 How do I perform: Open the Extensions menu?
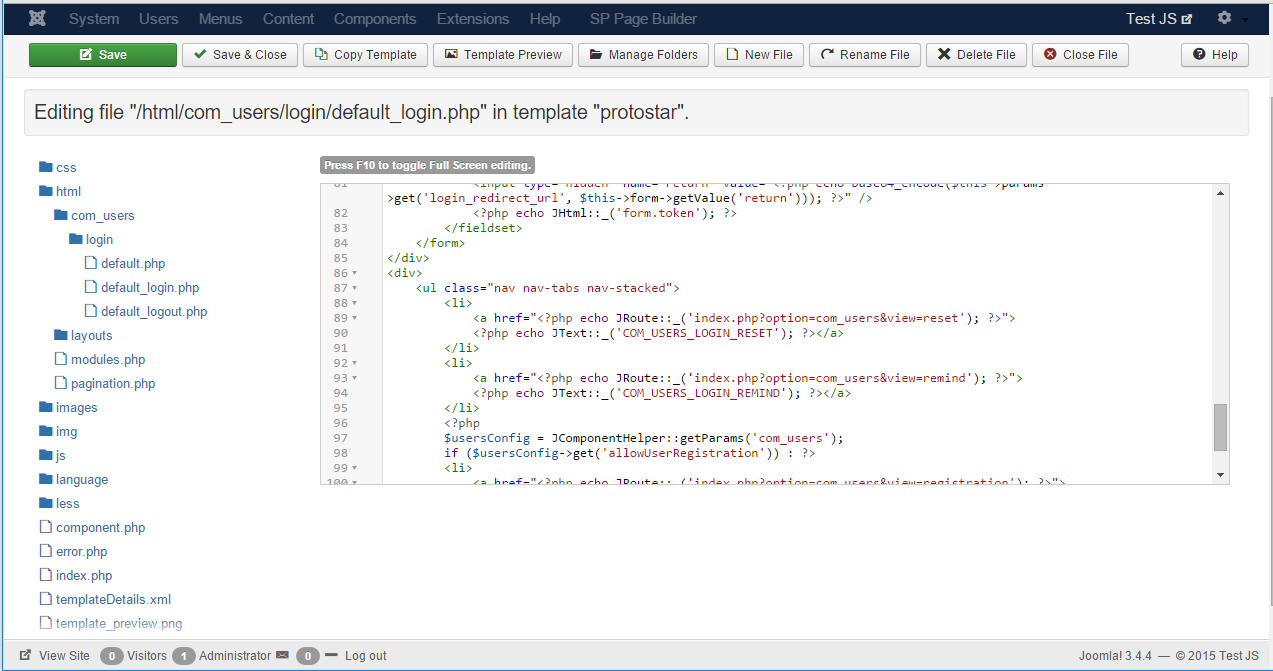click(x=472, y=18)
